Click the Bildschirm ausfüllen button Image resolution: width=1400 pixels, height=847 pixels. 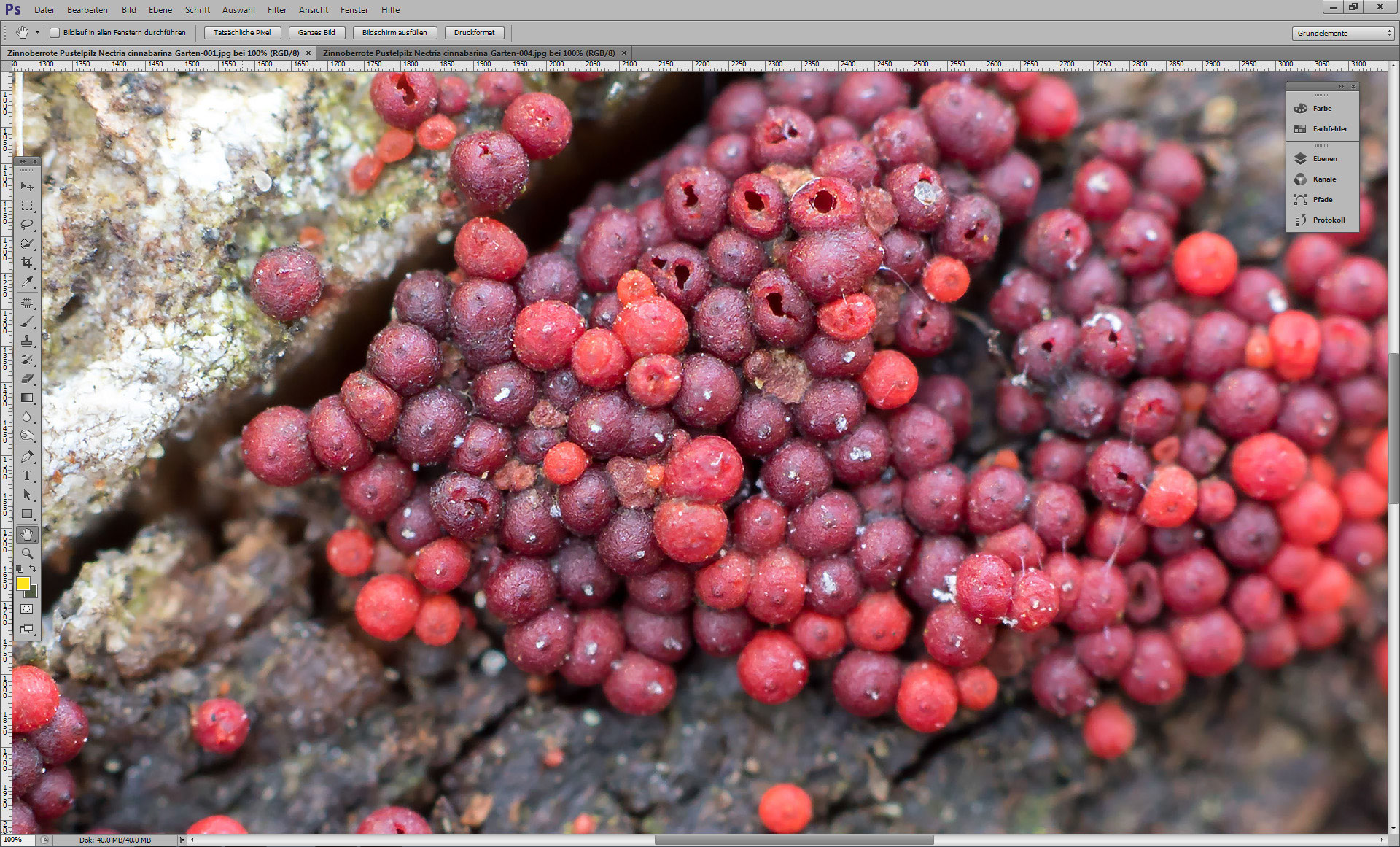[x=394, y=32]
